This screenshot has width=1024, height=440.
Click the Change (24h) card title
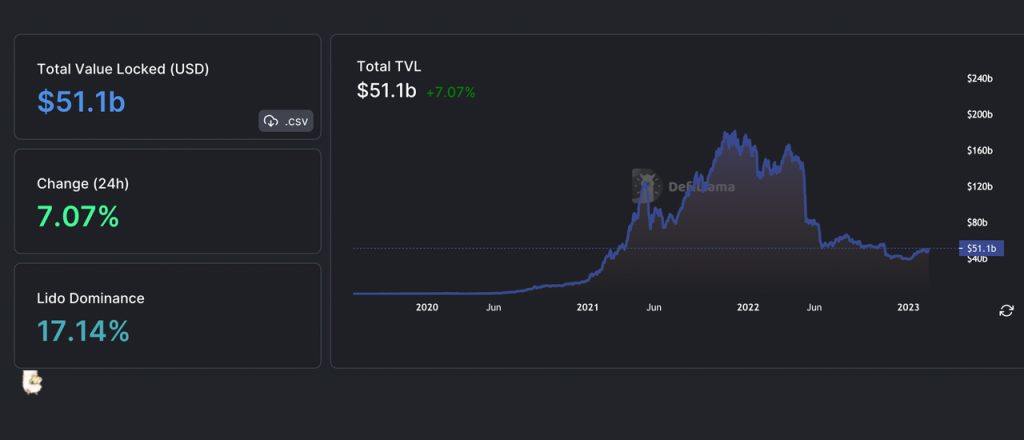83,184
